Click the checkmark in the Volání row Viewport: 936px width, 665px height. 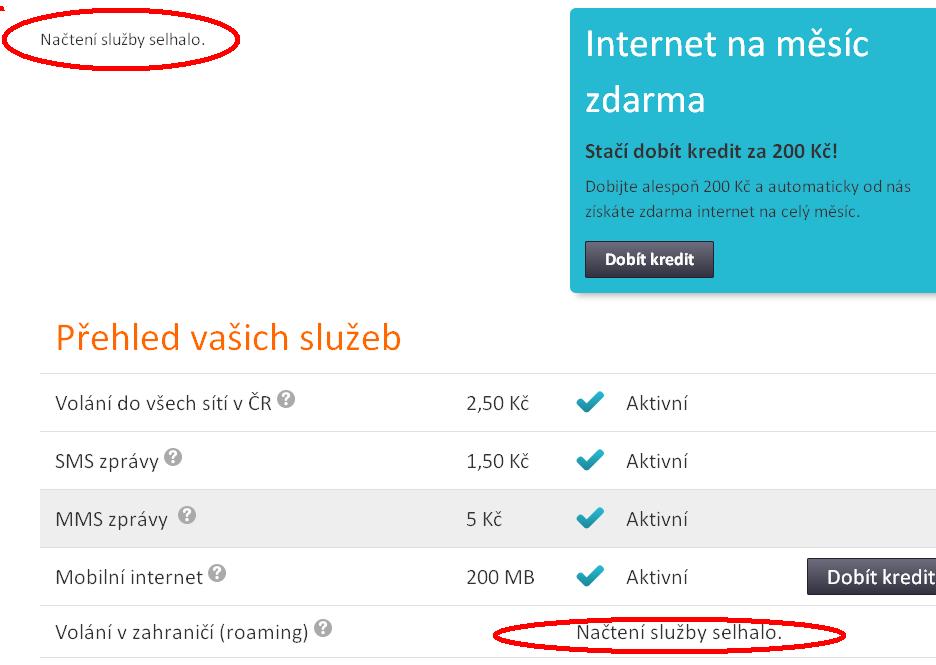pos(591,403)
